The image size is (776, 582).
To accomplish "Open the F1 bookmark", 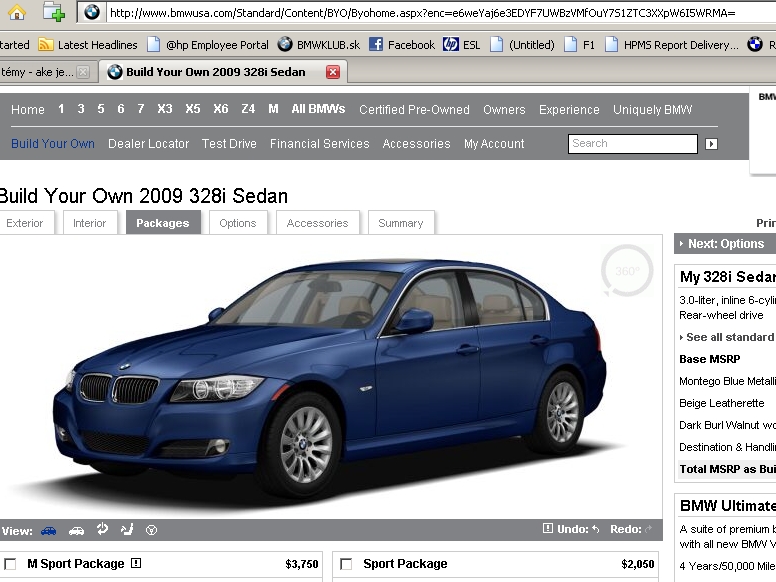I will [x=580, y=45].
